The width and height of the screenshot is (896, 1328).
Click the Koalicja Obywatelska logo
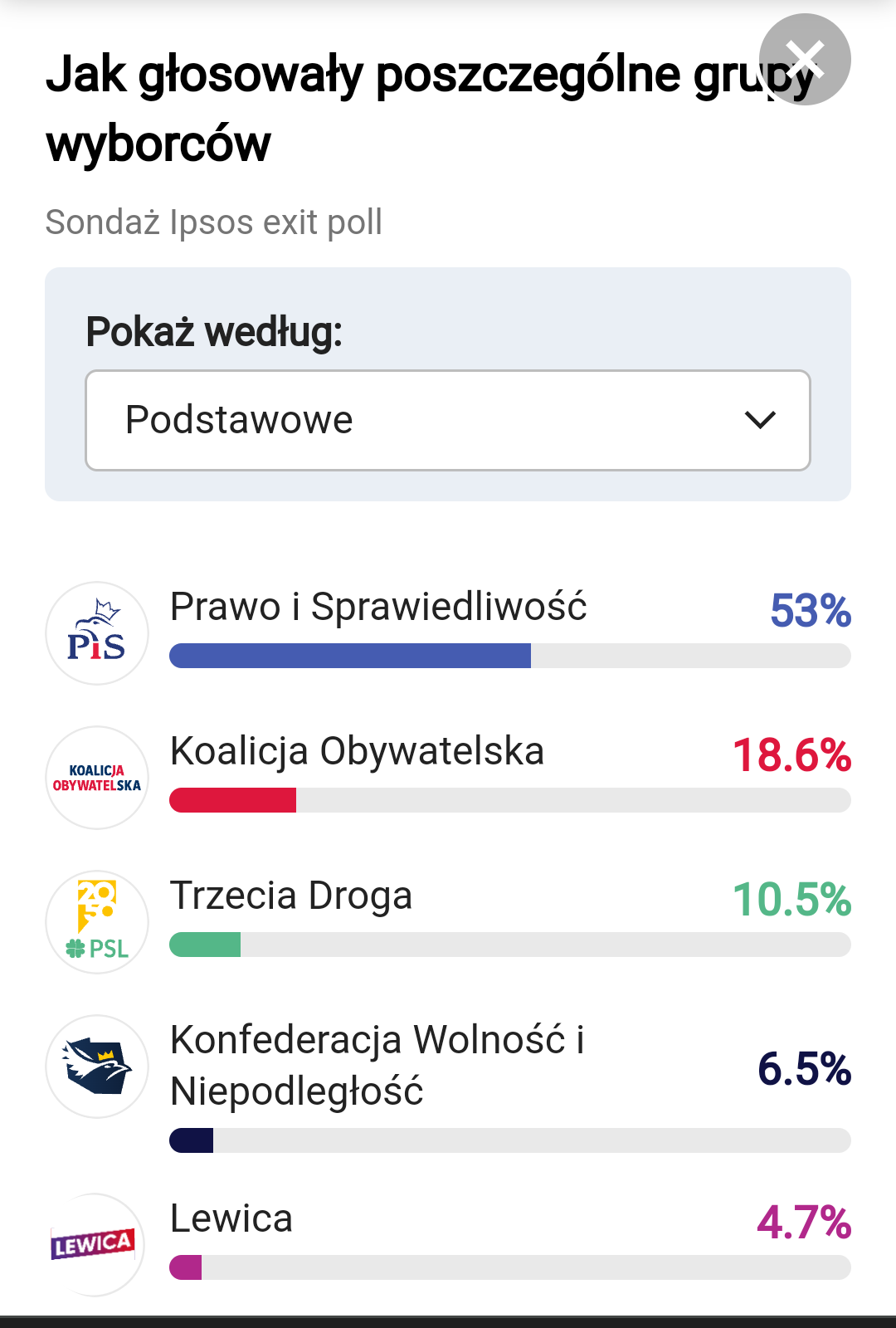coord(97,778)
